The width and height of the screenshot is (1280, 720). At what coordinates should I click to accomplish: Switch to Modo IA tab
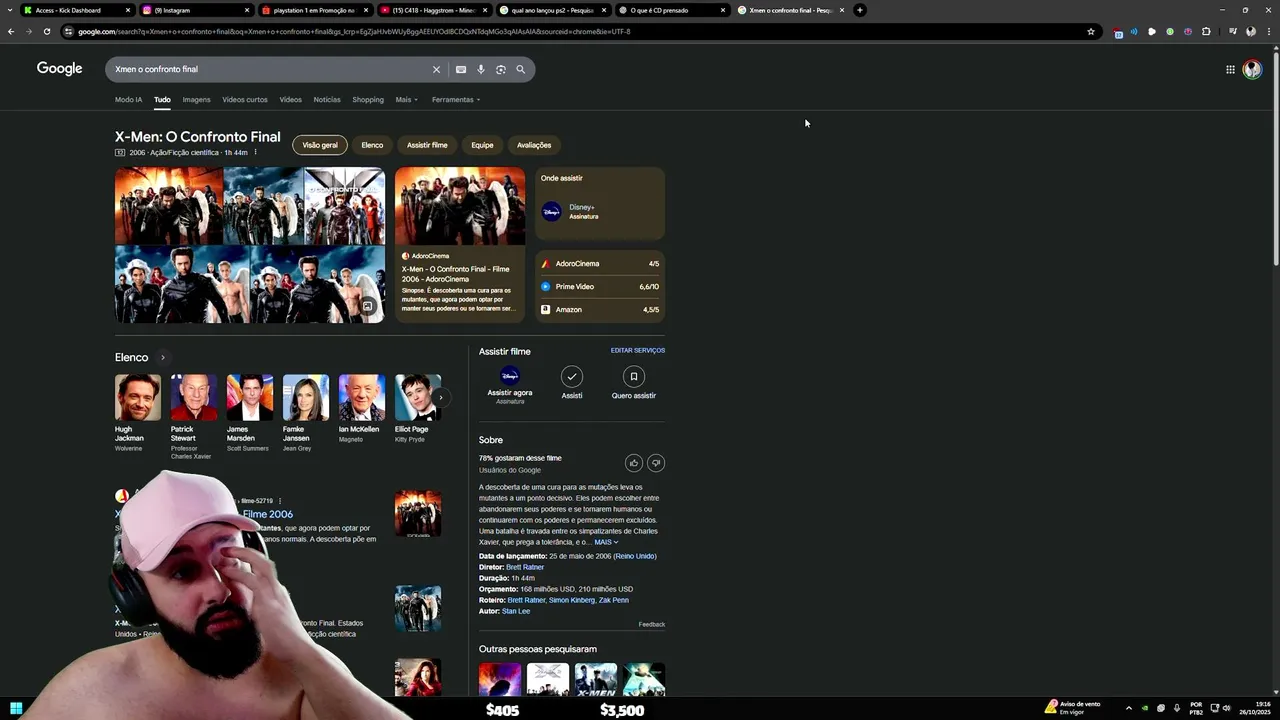(x=128, y=100)
